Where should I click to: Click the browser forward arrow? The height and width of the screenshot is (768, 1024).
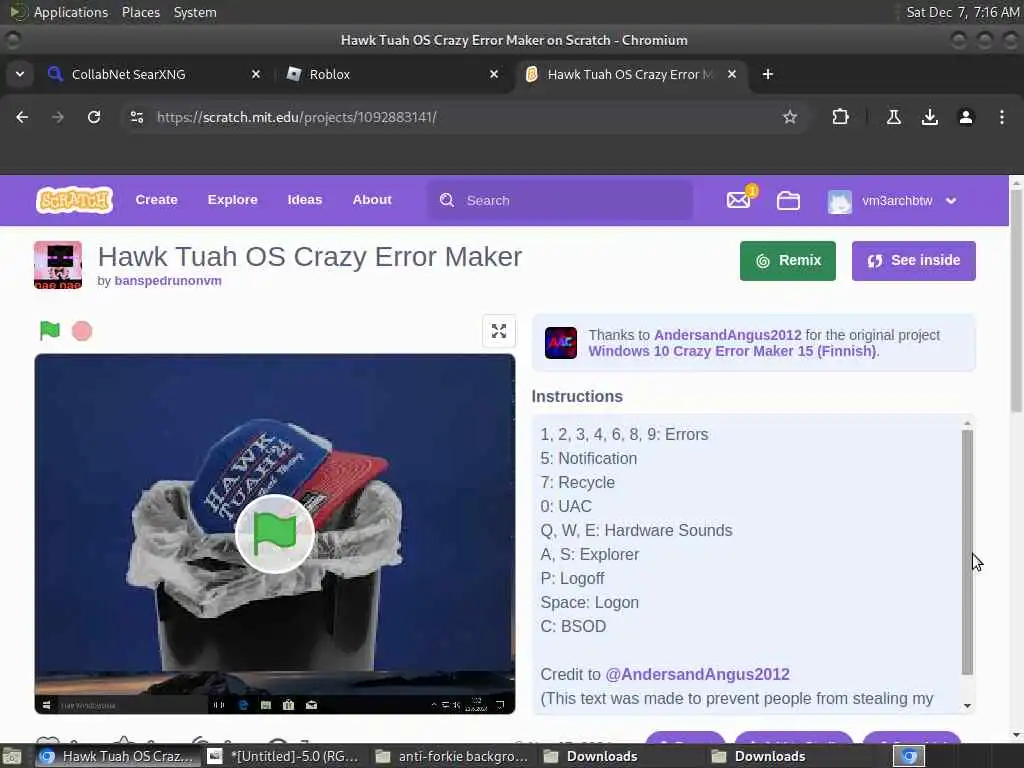click(x=58, y=117)
